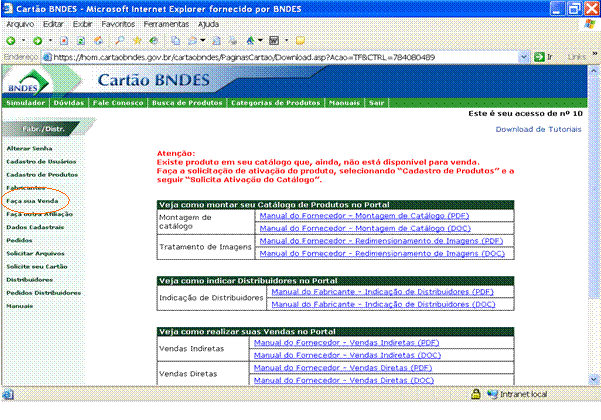Viewport: 601px width, 420px height.
Task: Open Search with the magnifier icon
Action: coord(120,40)
